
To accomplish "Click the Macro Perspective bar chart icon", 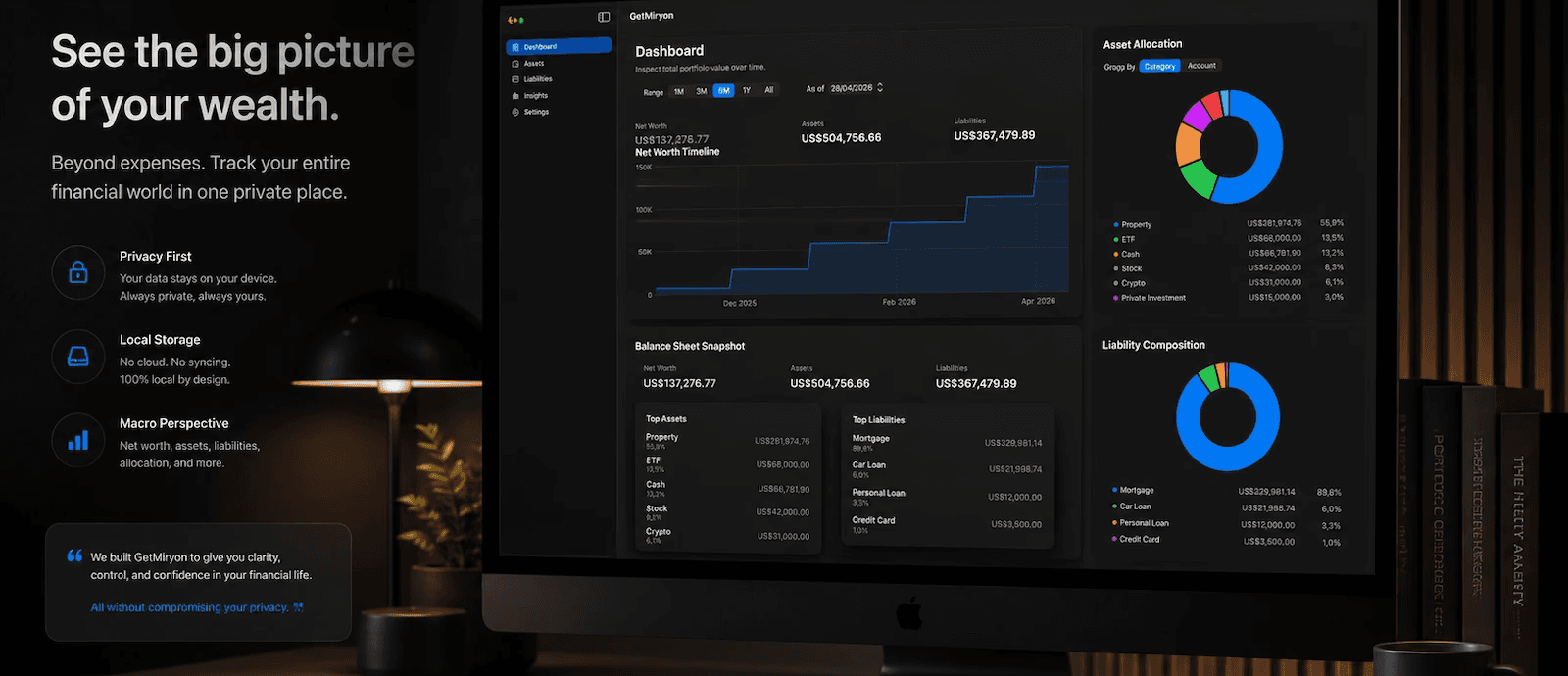I will [x=78, y=441].
